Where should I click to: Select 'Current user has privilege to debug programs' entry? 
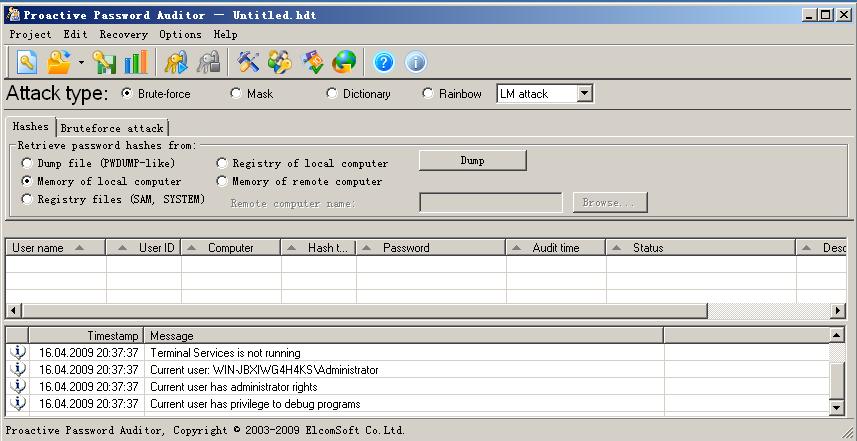419,404
